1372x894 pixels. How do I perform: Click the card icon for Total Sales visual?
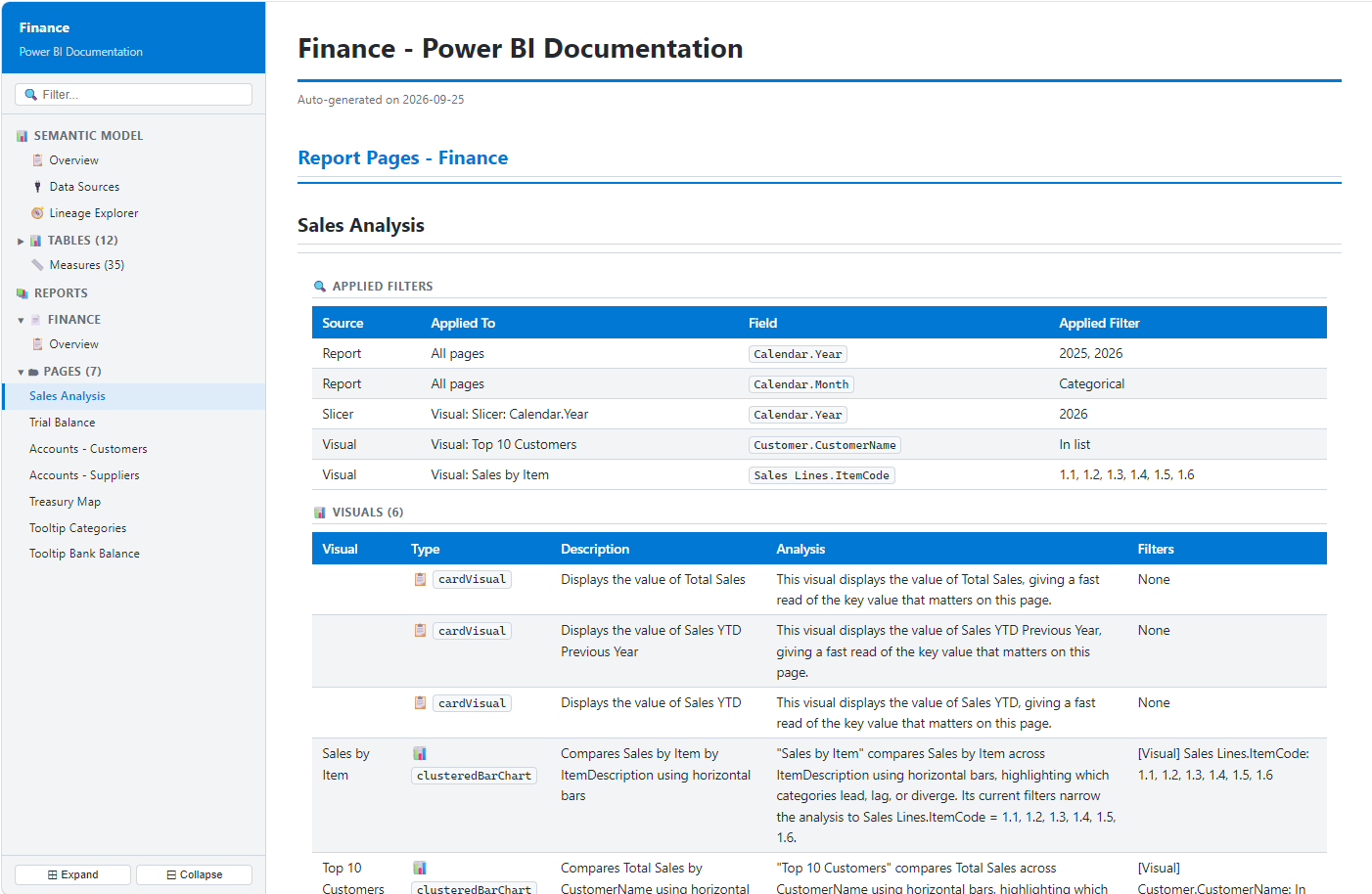click(420, 580)
